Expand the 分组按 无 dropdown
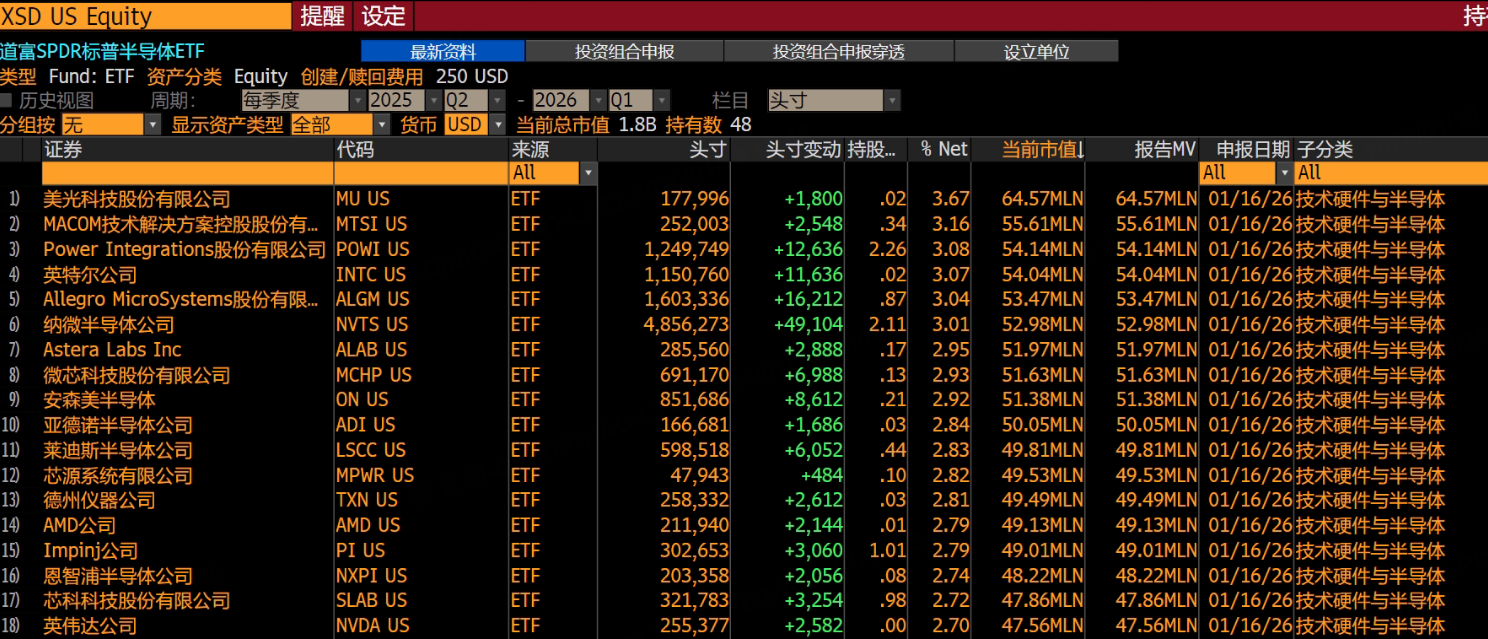The height and width of the screenshot is (639, 1488). [x=152, y=125]
